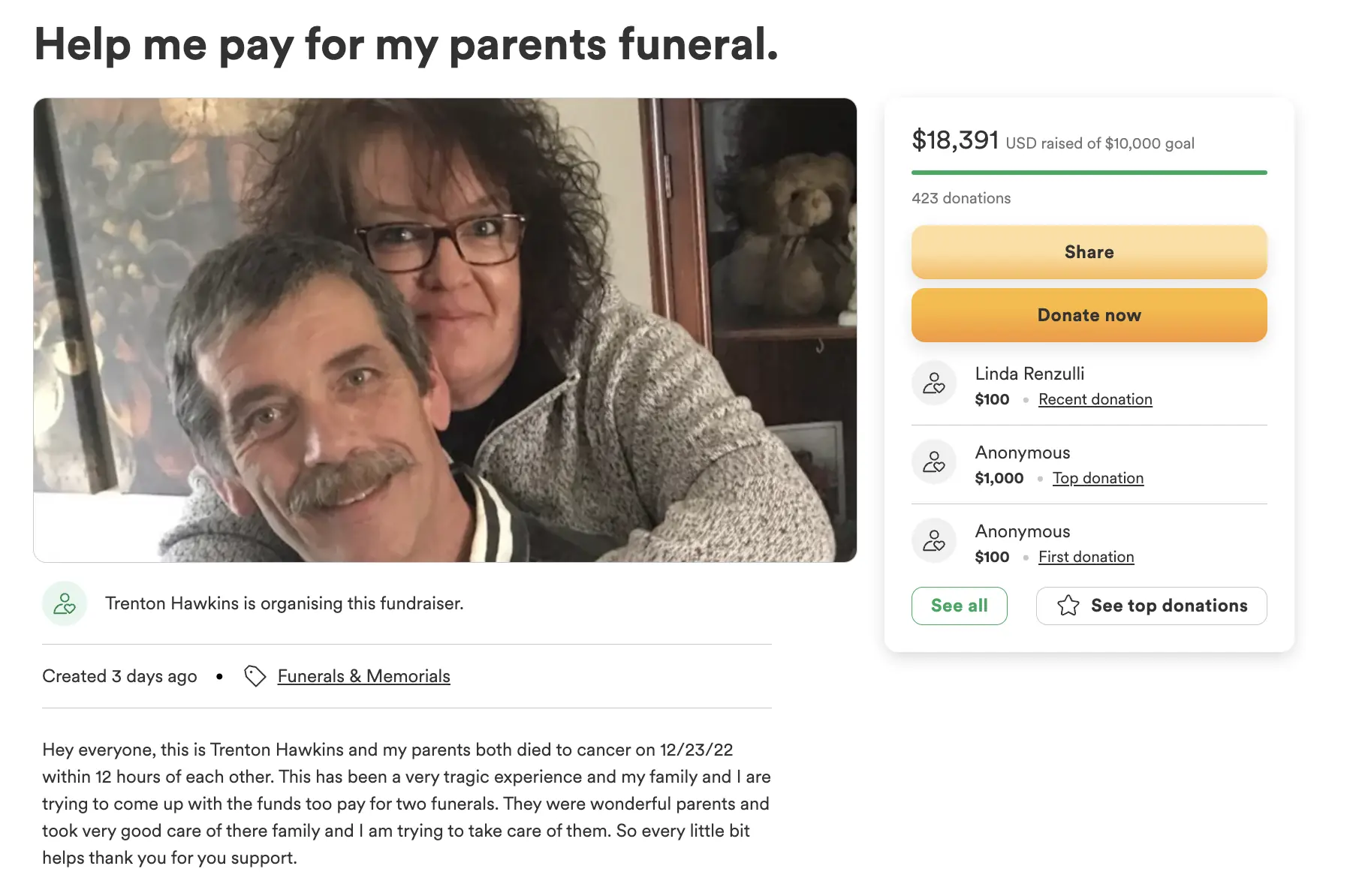Click the Linda Renzulli donor name

coord(1029,374)
